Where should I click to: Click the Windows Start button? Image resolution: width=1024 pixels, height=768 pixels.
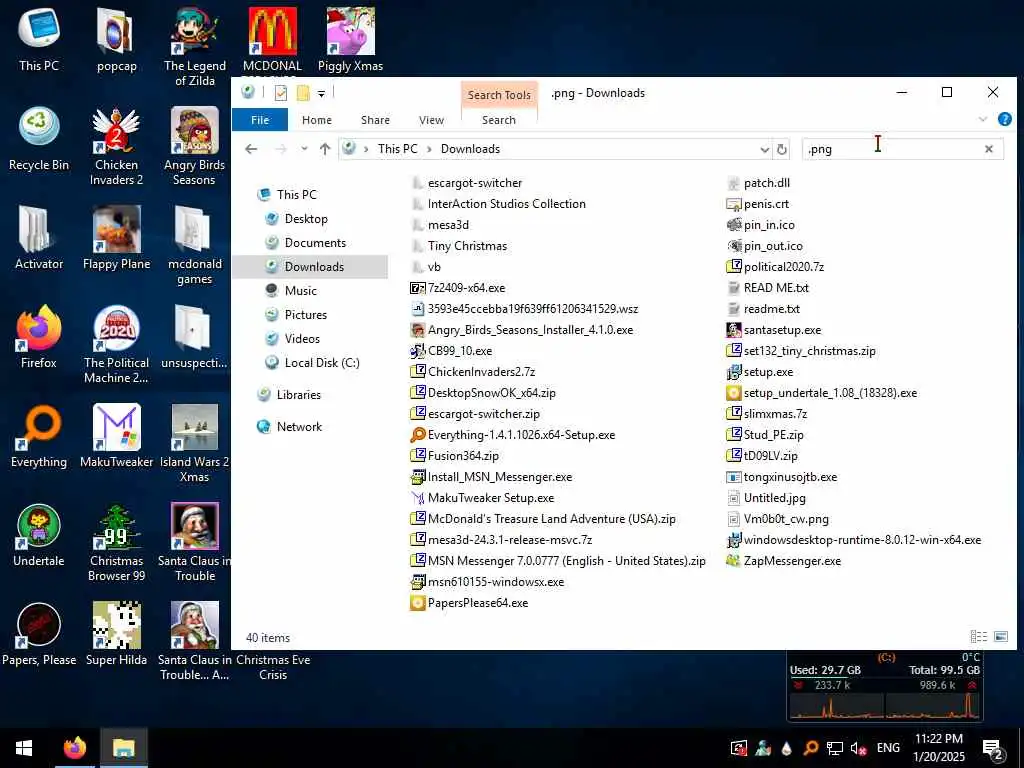pyautogui.click(x=24, y=748)
